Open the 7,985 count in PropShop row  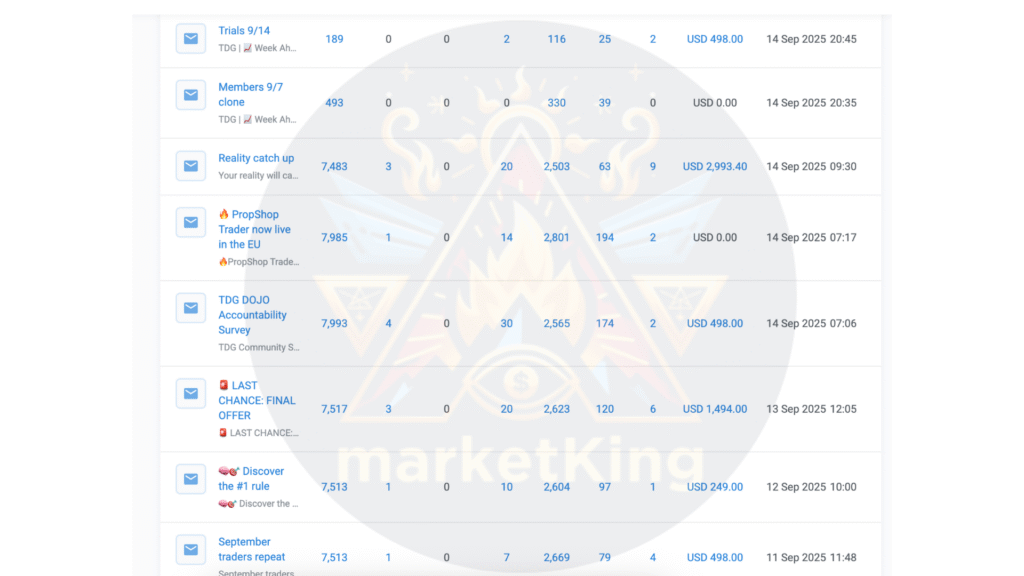[334, 238]
